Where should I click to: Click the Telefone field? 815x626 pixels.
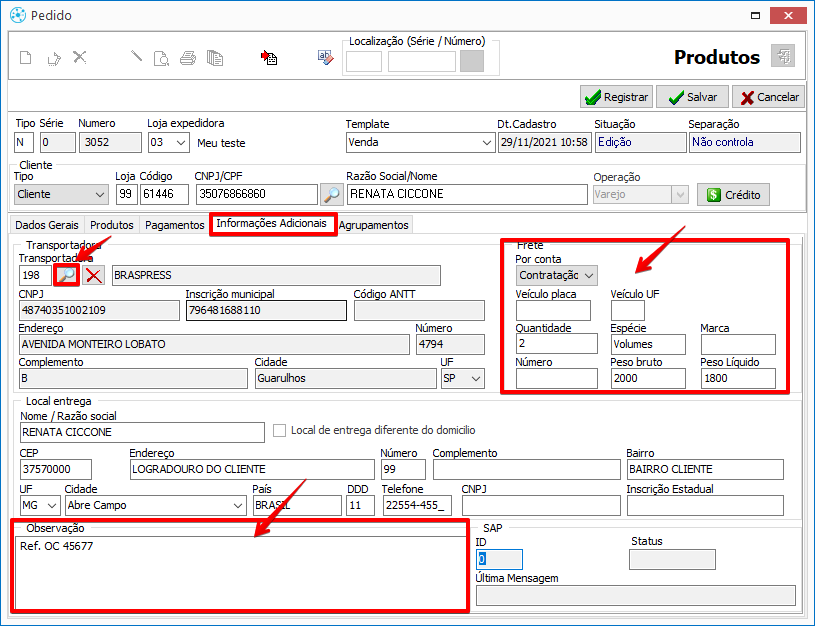pyautogui.click(x=417, y=505)
